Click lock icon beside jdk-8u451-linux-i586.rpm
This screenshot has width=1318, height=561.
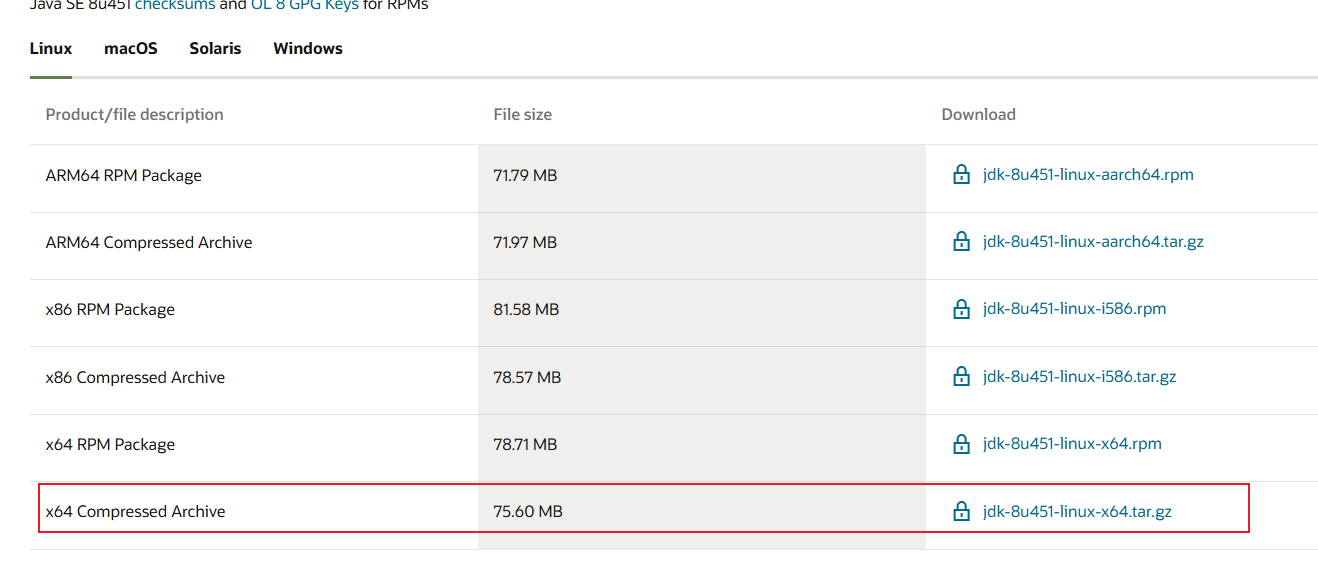(961, 309)
